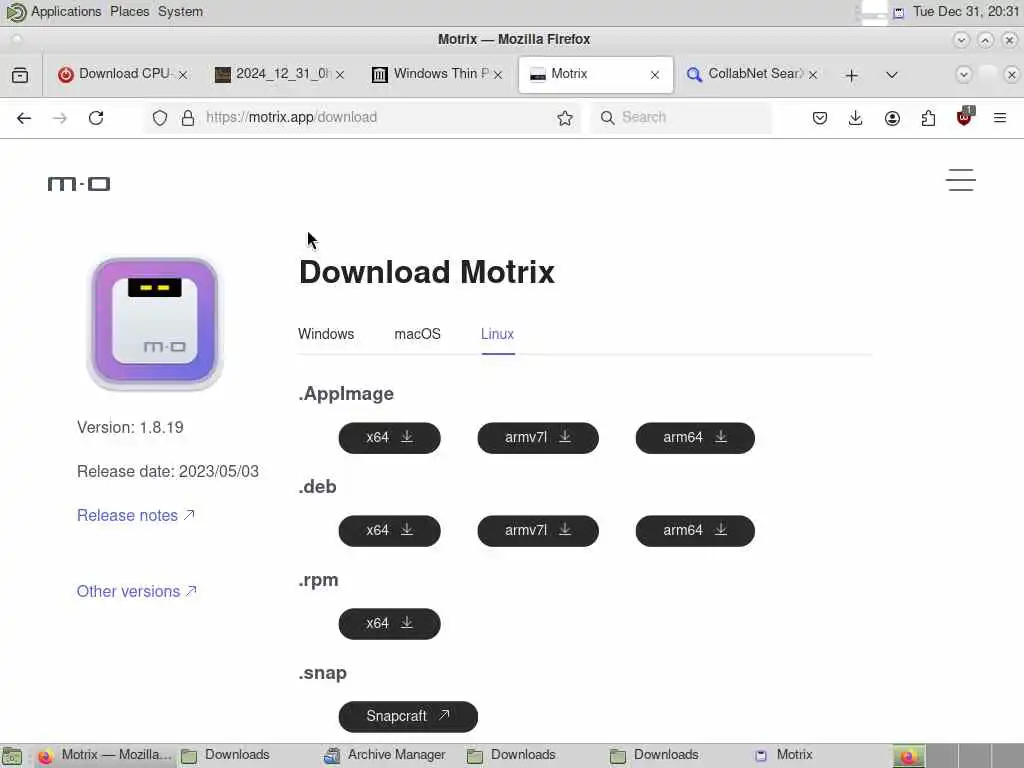Viewport: 1024px width, 768px height.
Task: Click the Firefox search box
Action: pyautogui.click(x=681, y=118)
